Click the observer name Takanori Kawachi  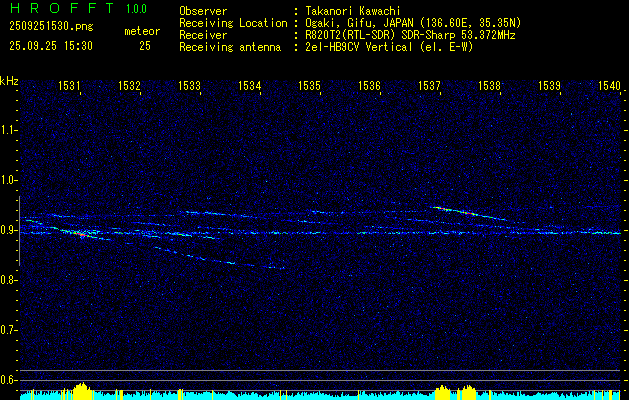tap(353, 11)
